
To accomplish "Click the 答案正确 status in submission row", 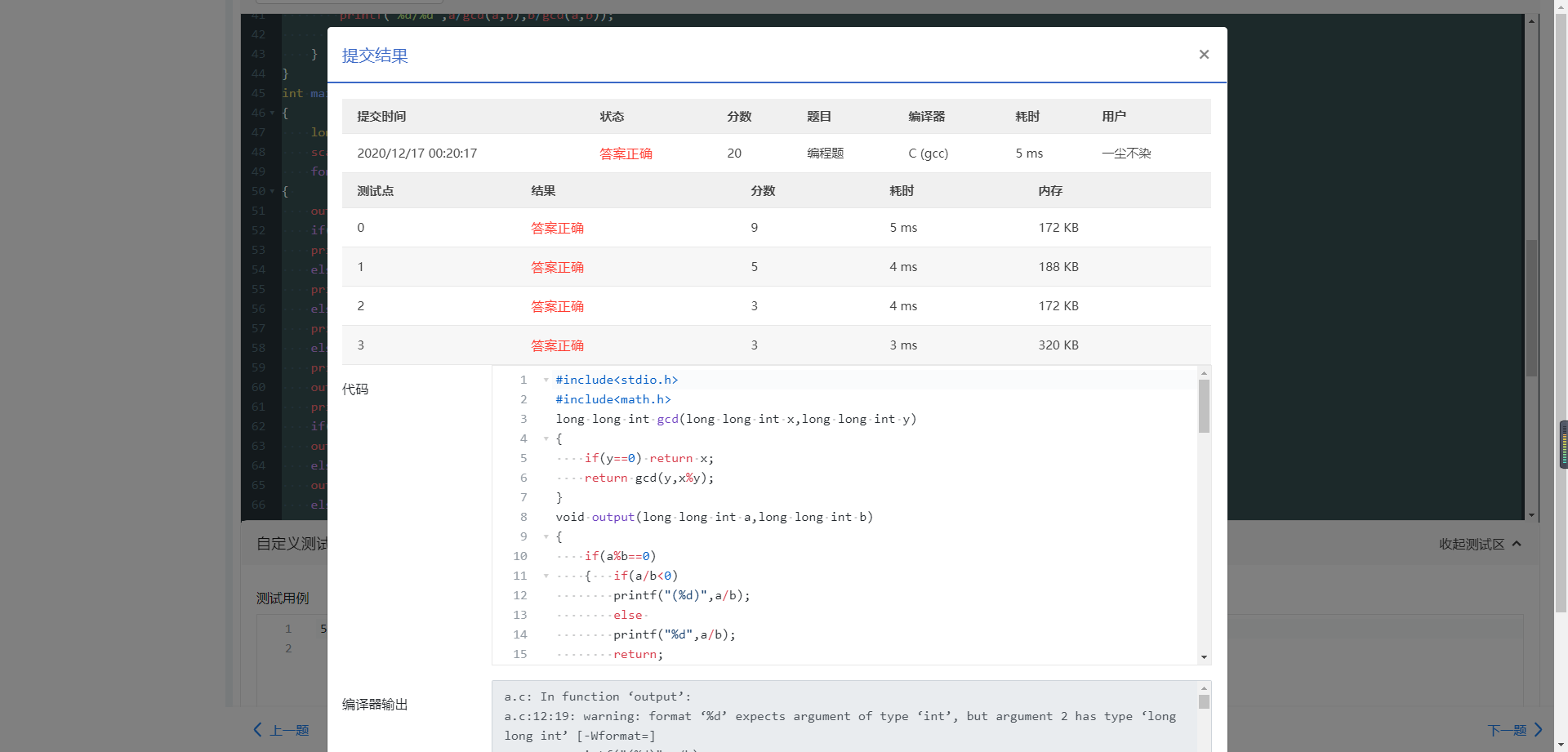I will (x=626, y=154).
